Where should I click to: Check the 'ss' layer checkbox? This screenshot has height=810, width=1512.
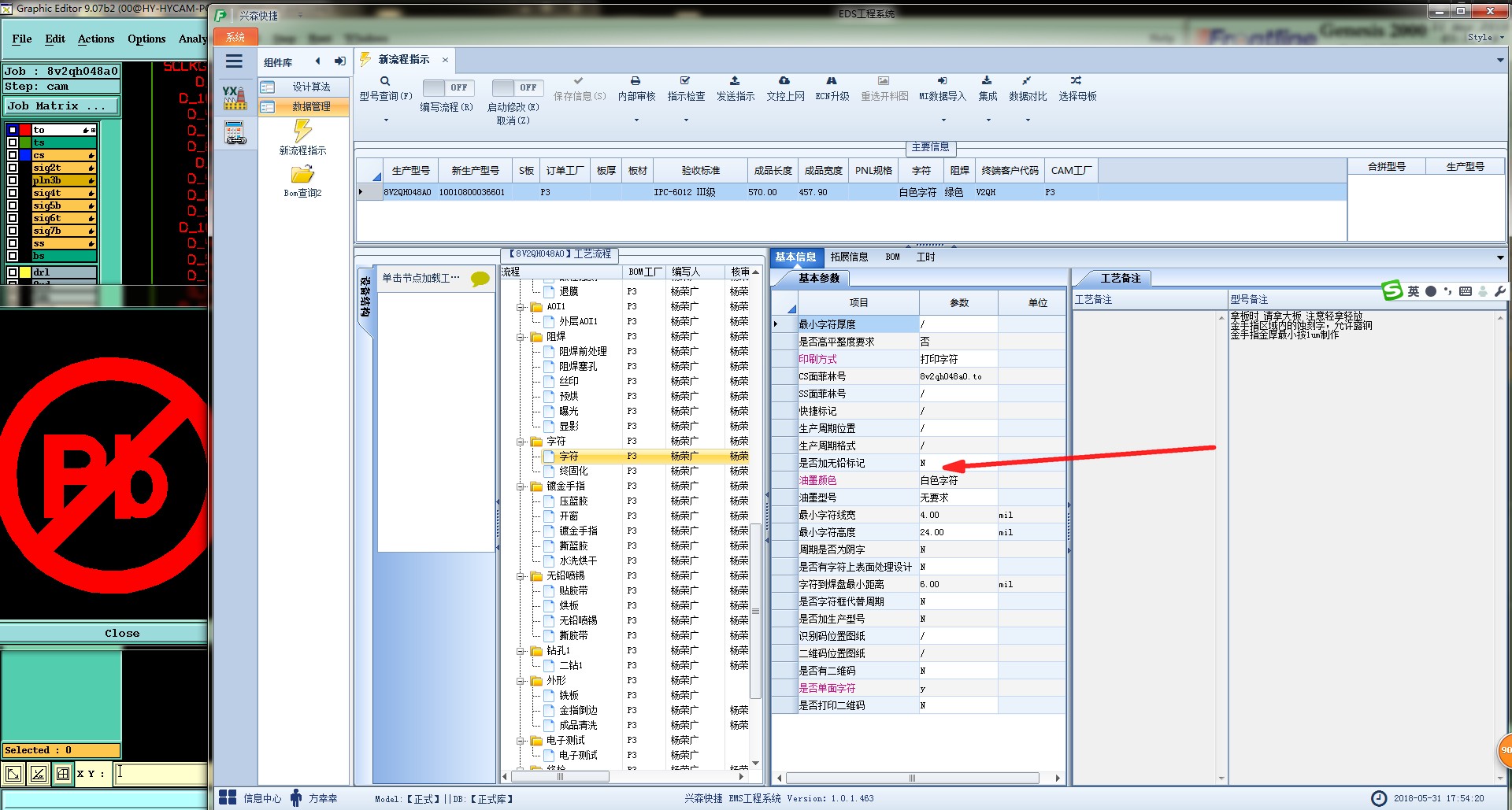click(13, 243)
